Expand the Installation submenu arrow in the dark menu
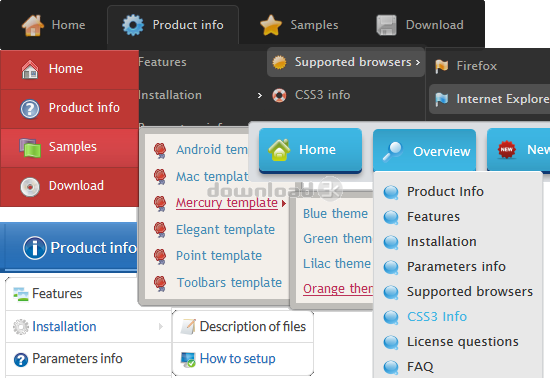 260,95
